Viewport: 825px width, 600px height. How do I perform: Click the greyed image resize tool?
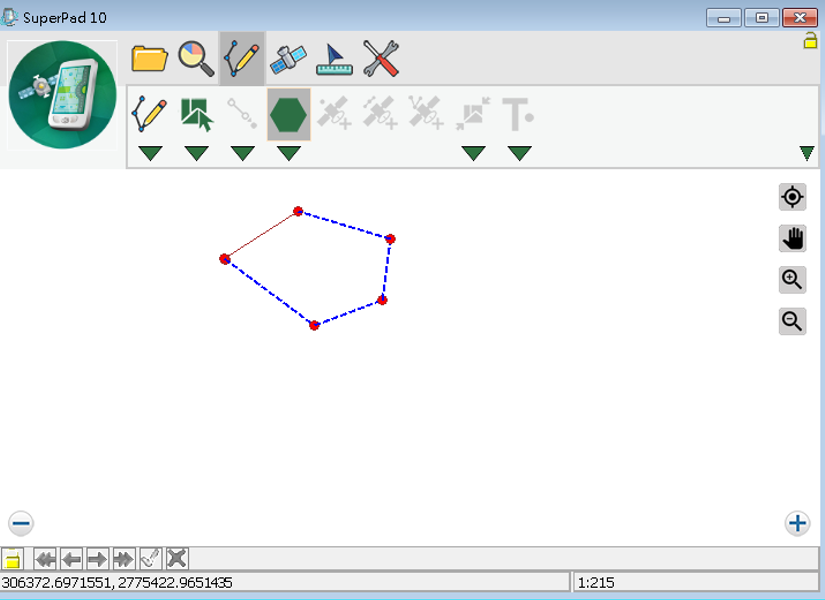(473, 113)
